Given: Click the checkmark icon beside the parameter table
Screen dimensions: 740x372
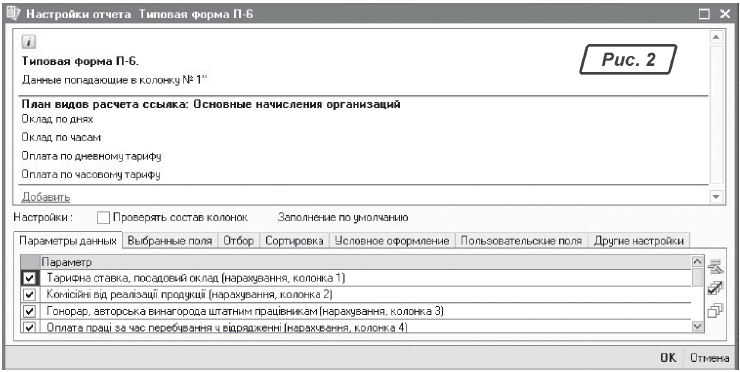Looking at the screenshot, I should point(714,288).
